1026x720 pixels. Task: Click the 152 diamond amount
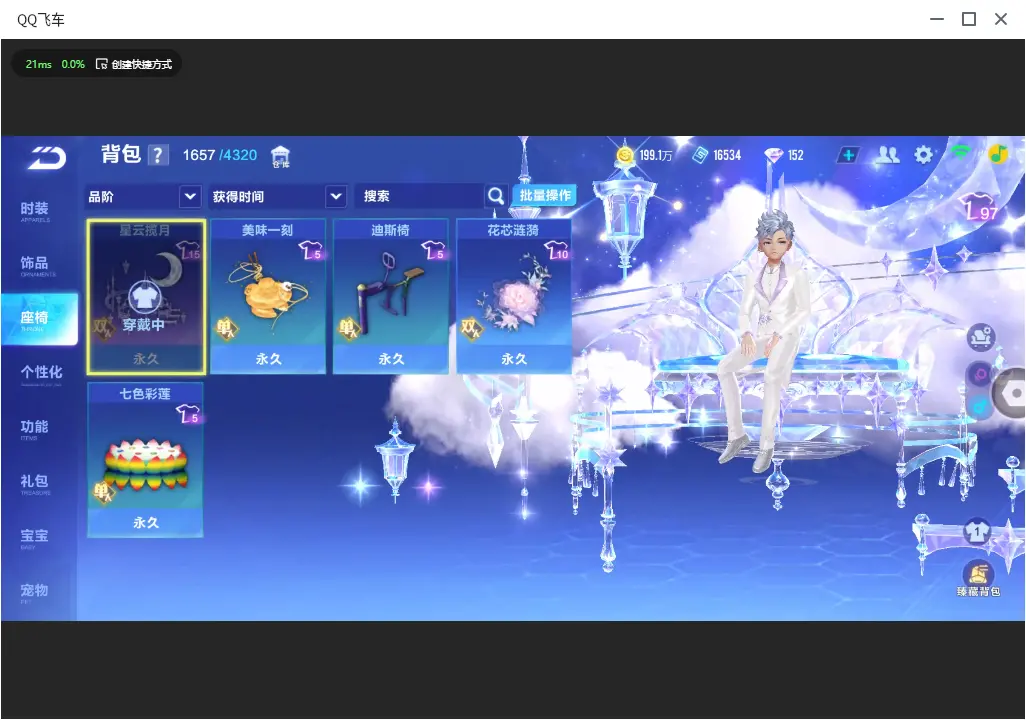(x=796, y=156)
